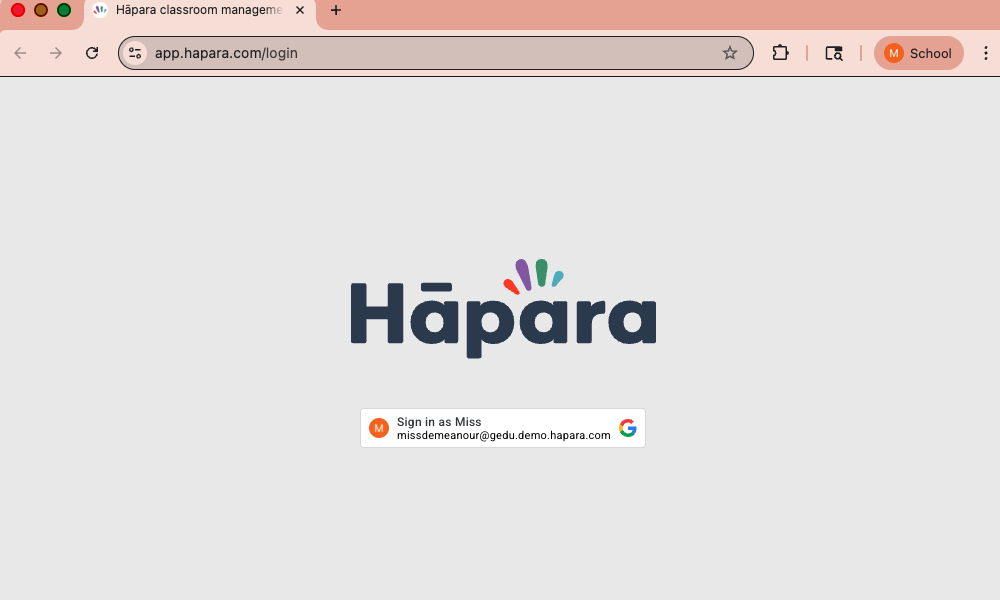Close the Hāpara tab
This screenshot has width=1000, height=600.
300,10
